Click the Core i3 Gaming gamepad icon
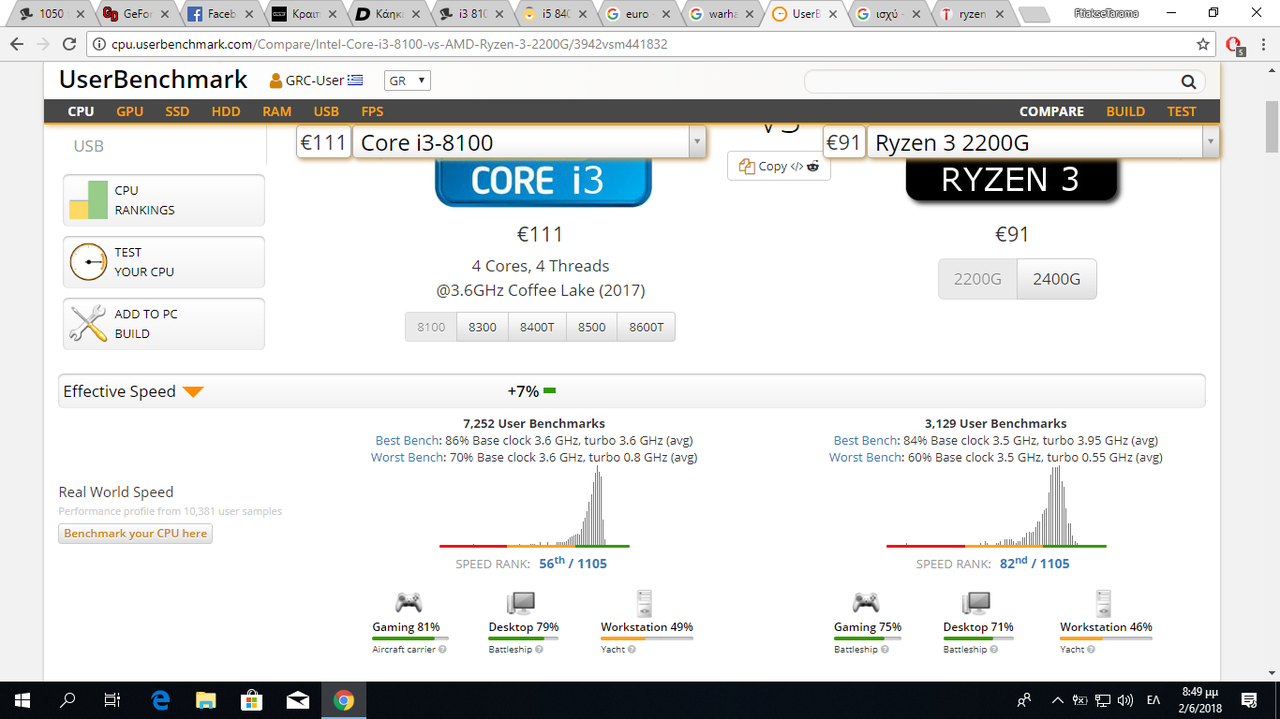Viewport: 1280px width, 719px height. point(407,603)
